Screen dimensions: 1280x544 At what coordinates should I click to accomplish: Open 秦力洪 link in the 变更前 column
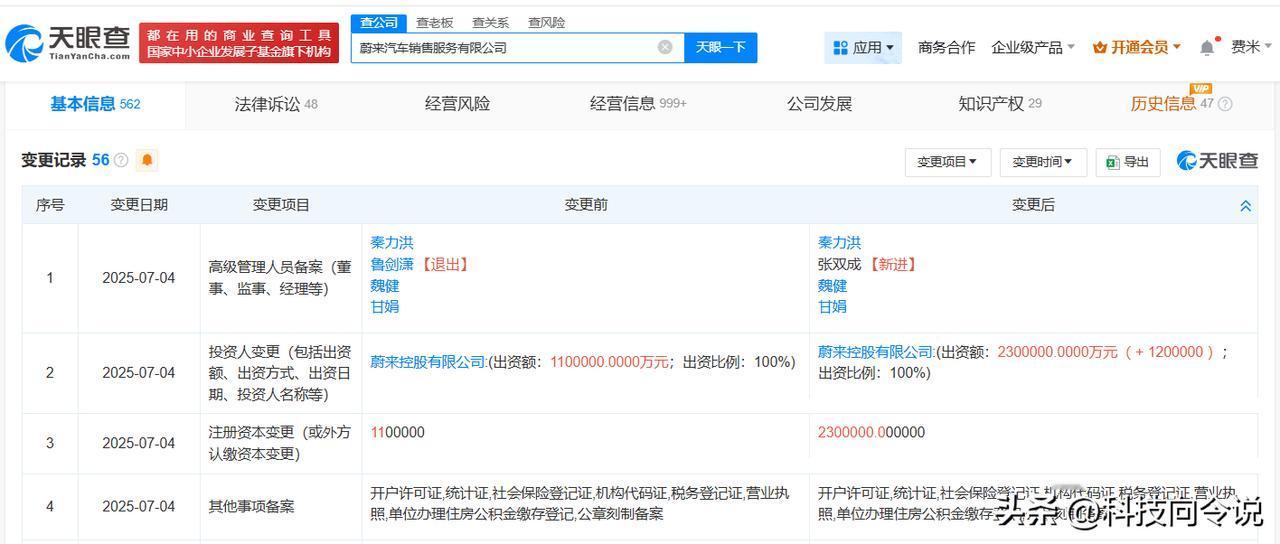[392, 243]
